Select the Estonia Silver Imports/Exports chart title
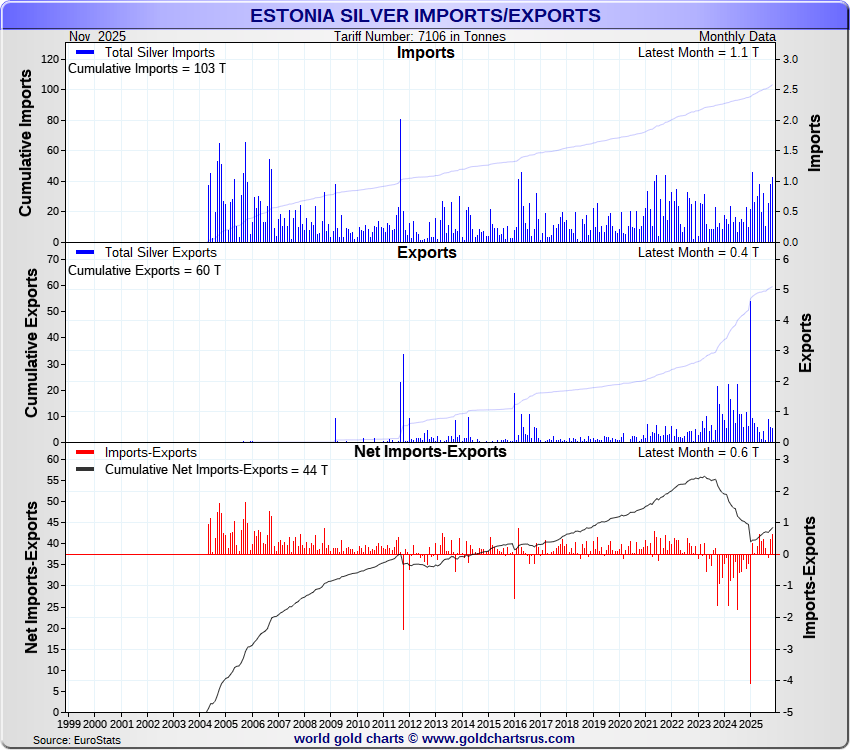The height and width of the screenshot is (750, 850). pos(425,16)
